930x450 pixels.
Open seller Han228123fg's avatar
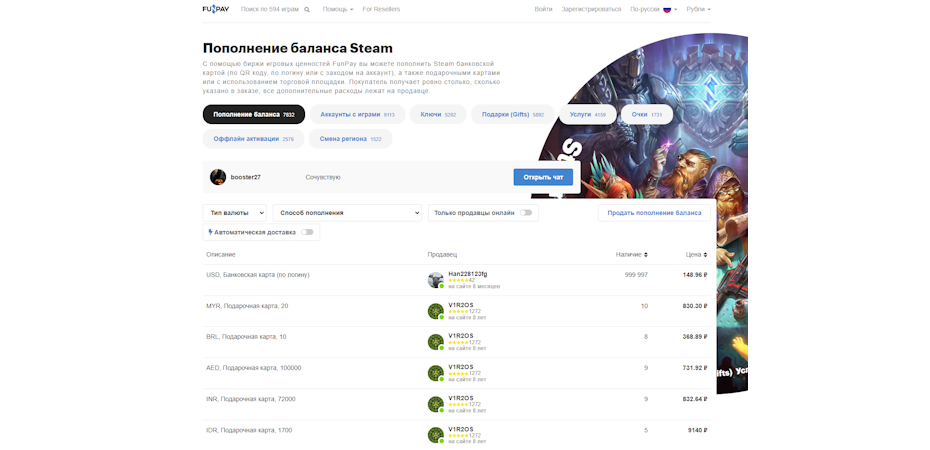(435, 280)
